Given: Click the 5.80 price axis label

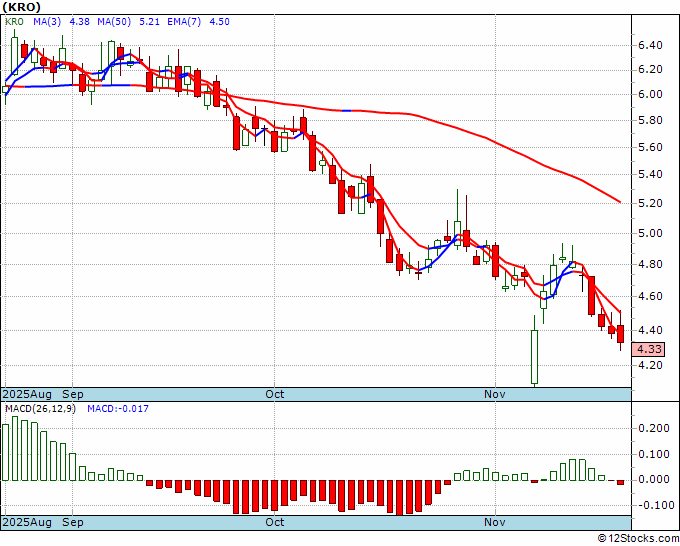Looking at the screenshot, I should click(650, 120).
